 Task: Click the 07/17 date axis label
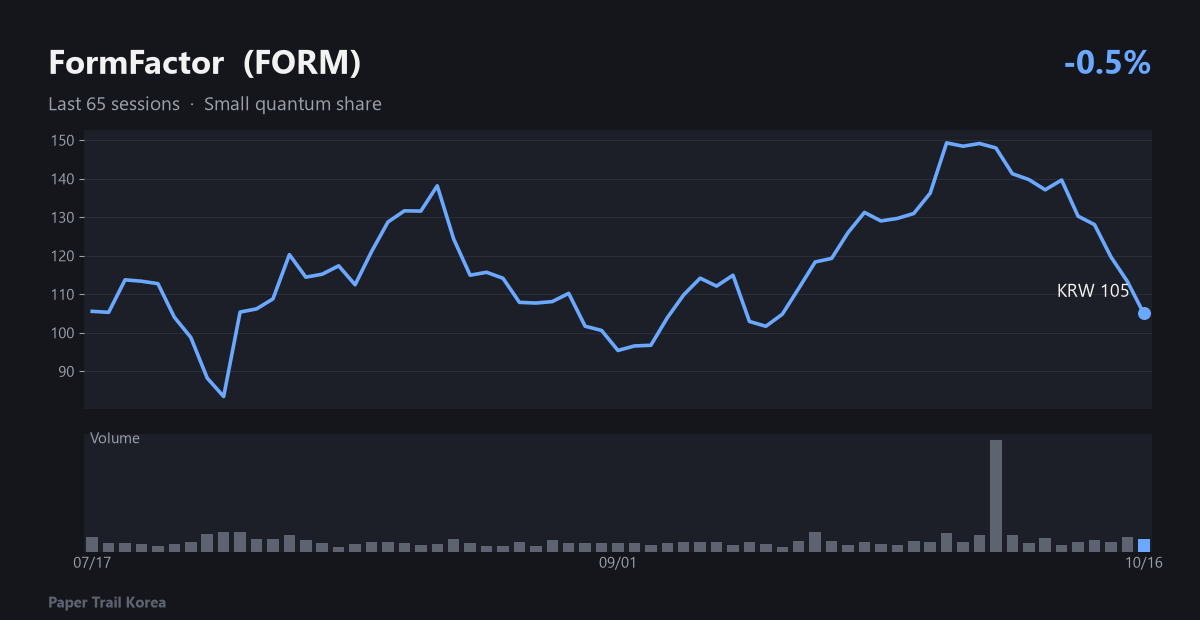coord(92,564)
